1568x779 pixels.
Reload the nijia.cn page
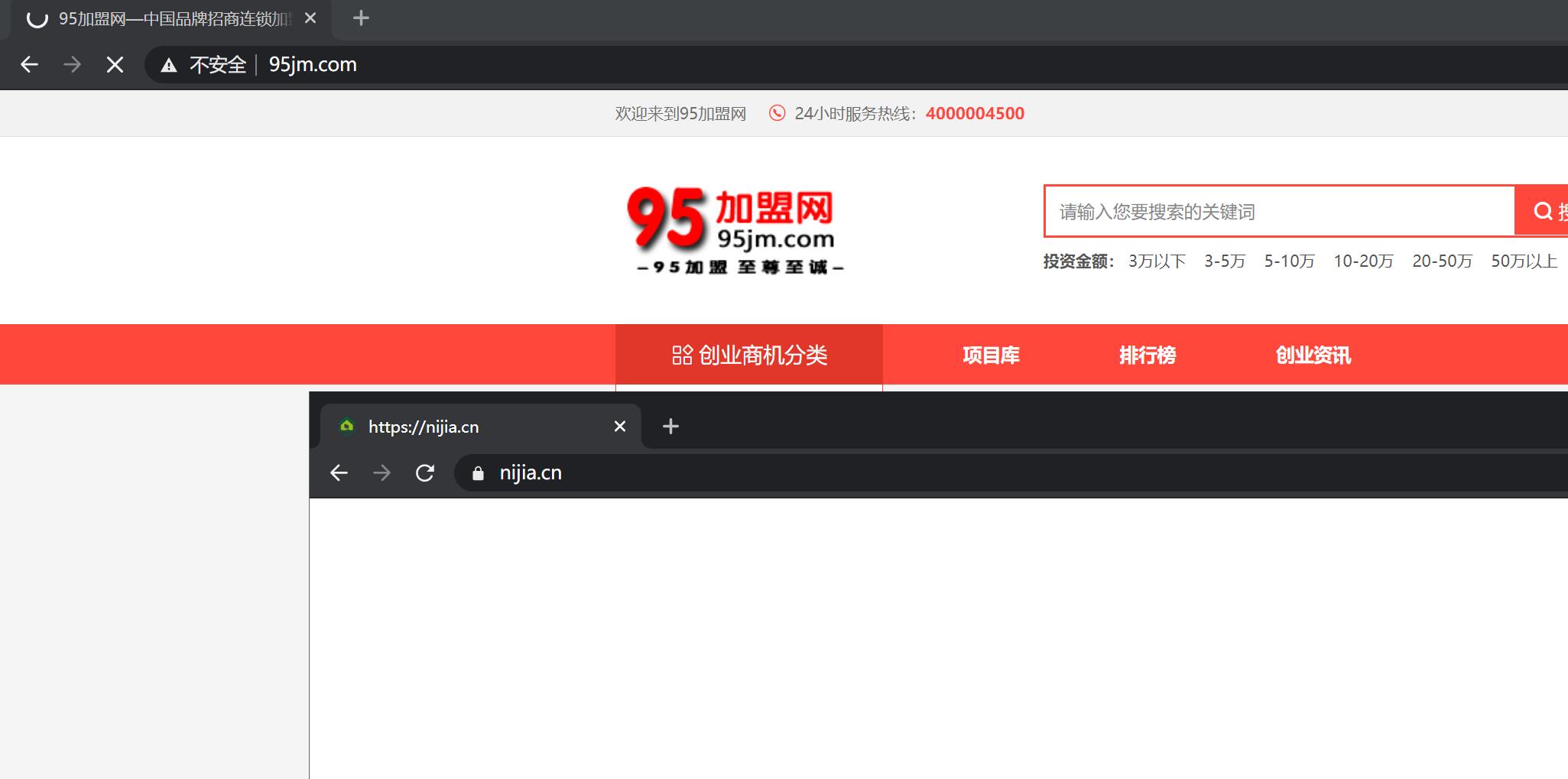click(425, 473)
